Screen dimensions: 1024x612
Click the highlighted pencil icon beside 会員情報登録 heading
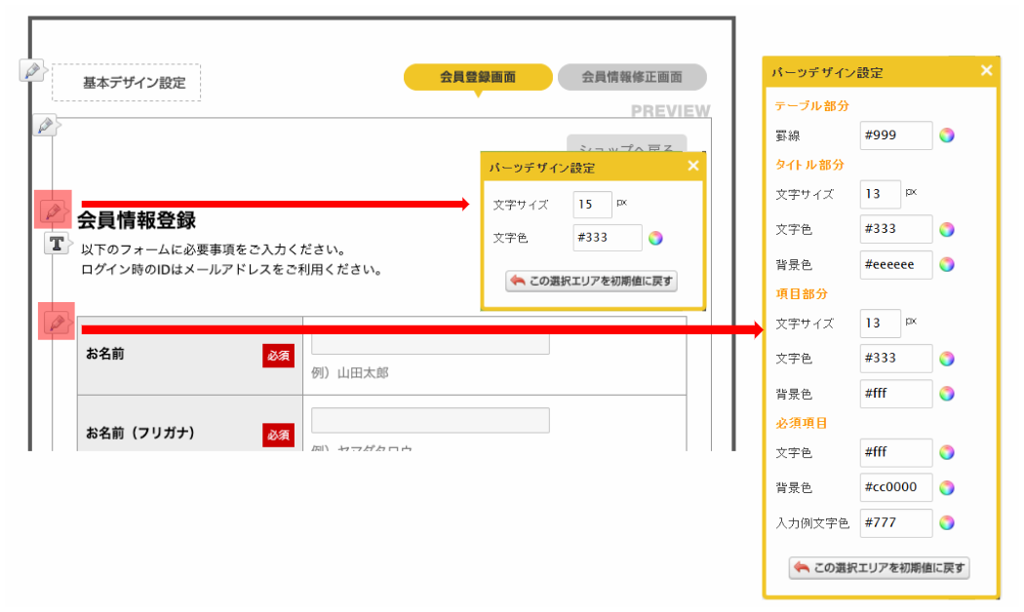tap(56, 211)
